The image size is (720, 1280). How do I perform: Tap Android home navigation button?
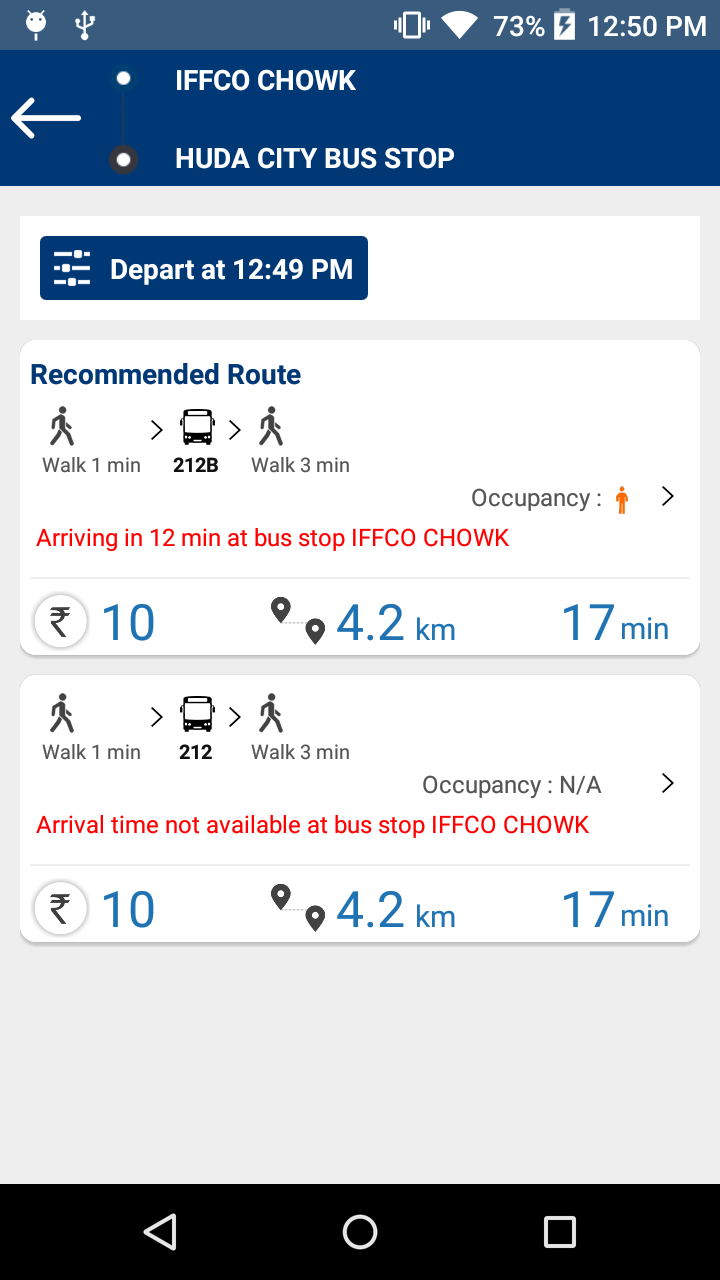coord(360,1232)
